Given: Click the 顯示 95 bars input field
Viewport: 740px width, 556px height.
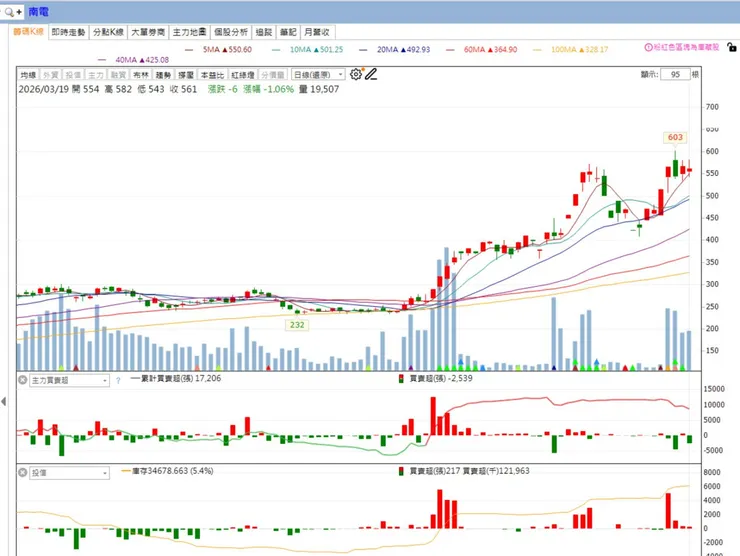Looking at the screenshot, I should point(675,75).
